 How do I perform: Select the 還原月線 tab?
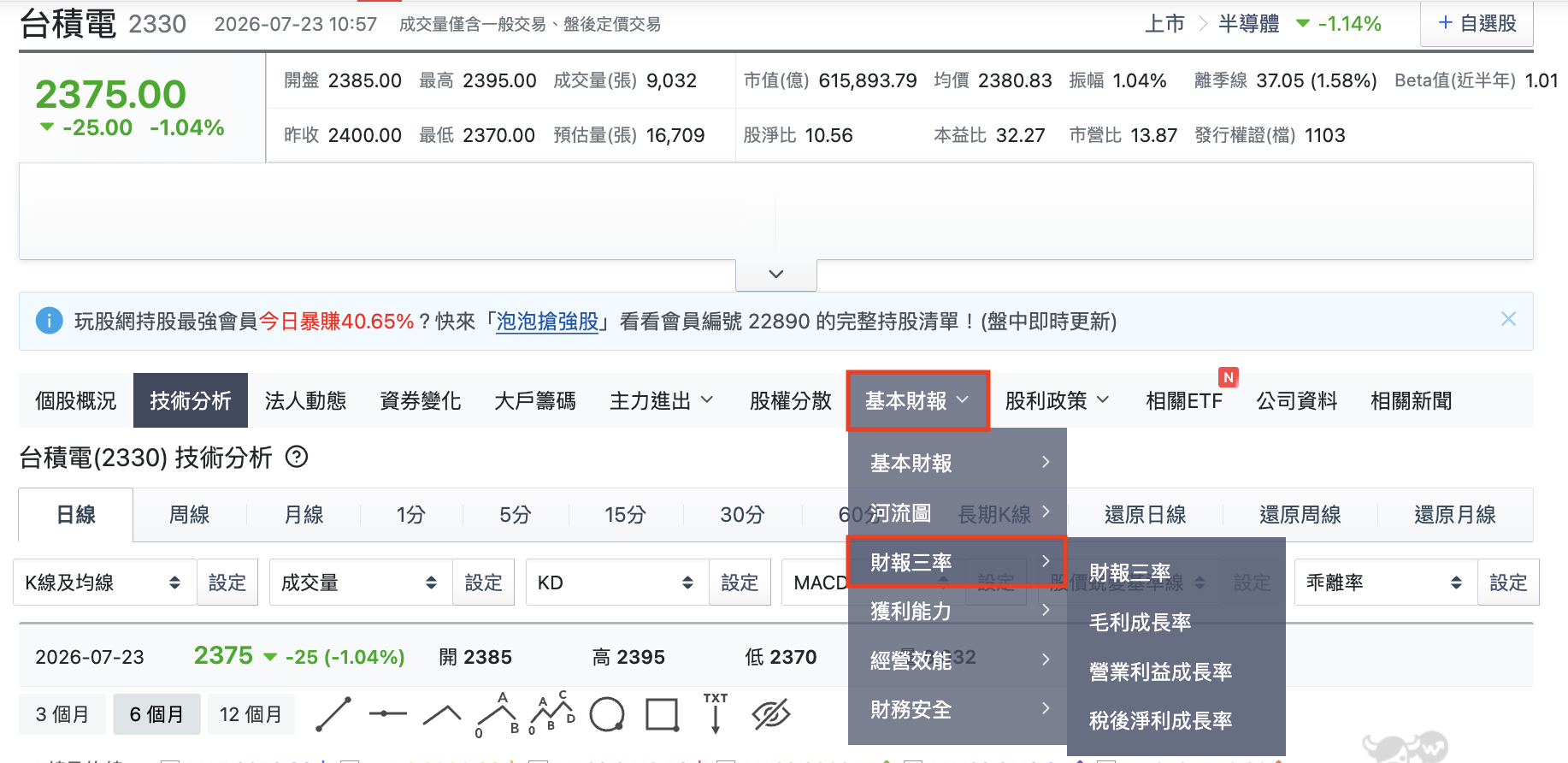click(x=1455, y=515)
